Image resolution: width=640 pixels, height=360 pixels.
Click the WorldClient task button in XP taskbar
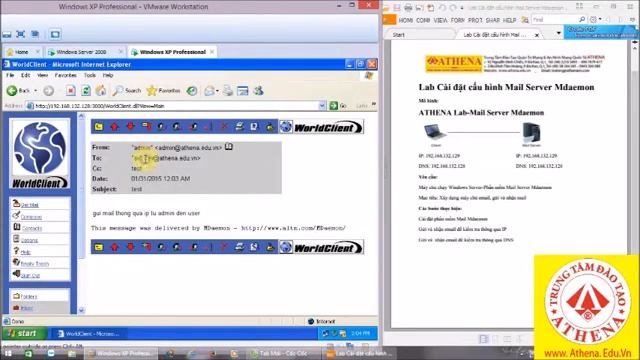[x=89, y=333]
